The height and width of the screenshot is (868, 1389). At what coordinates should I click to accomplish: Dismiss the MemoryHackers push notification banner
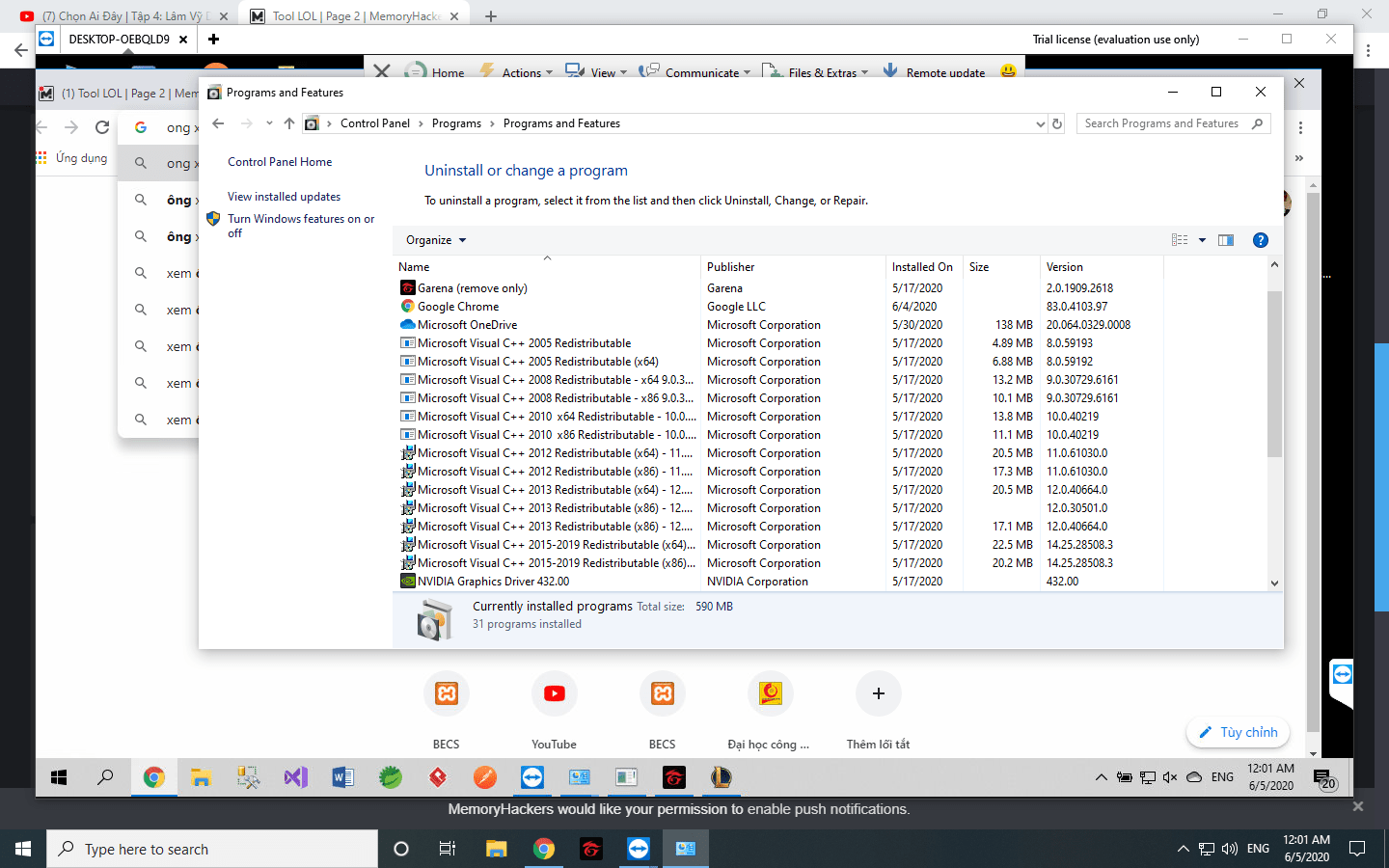1358,806
